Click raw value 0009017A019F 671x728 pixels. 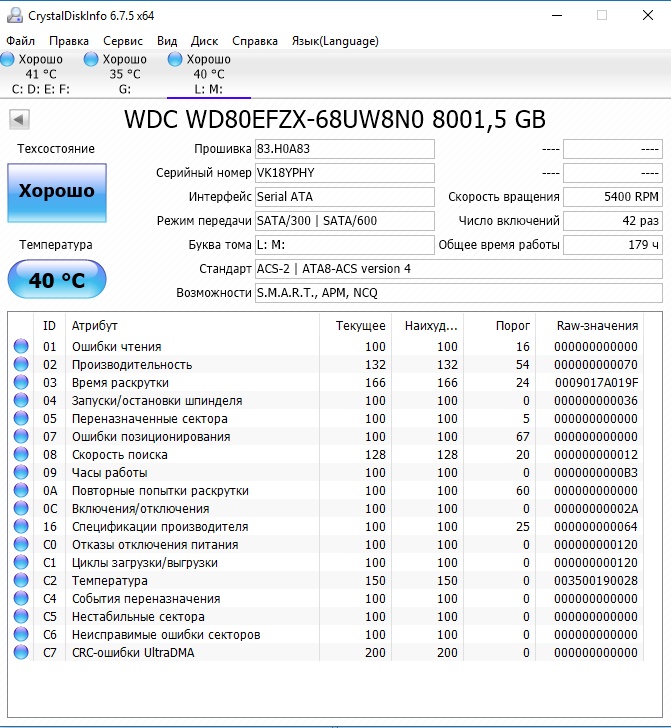tap(597, 383)
